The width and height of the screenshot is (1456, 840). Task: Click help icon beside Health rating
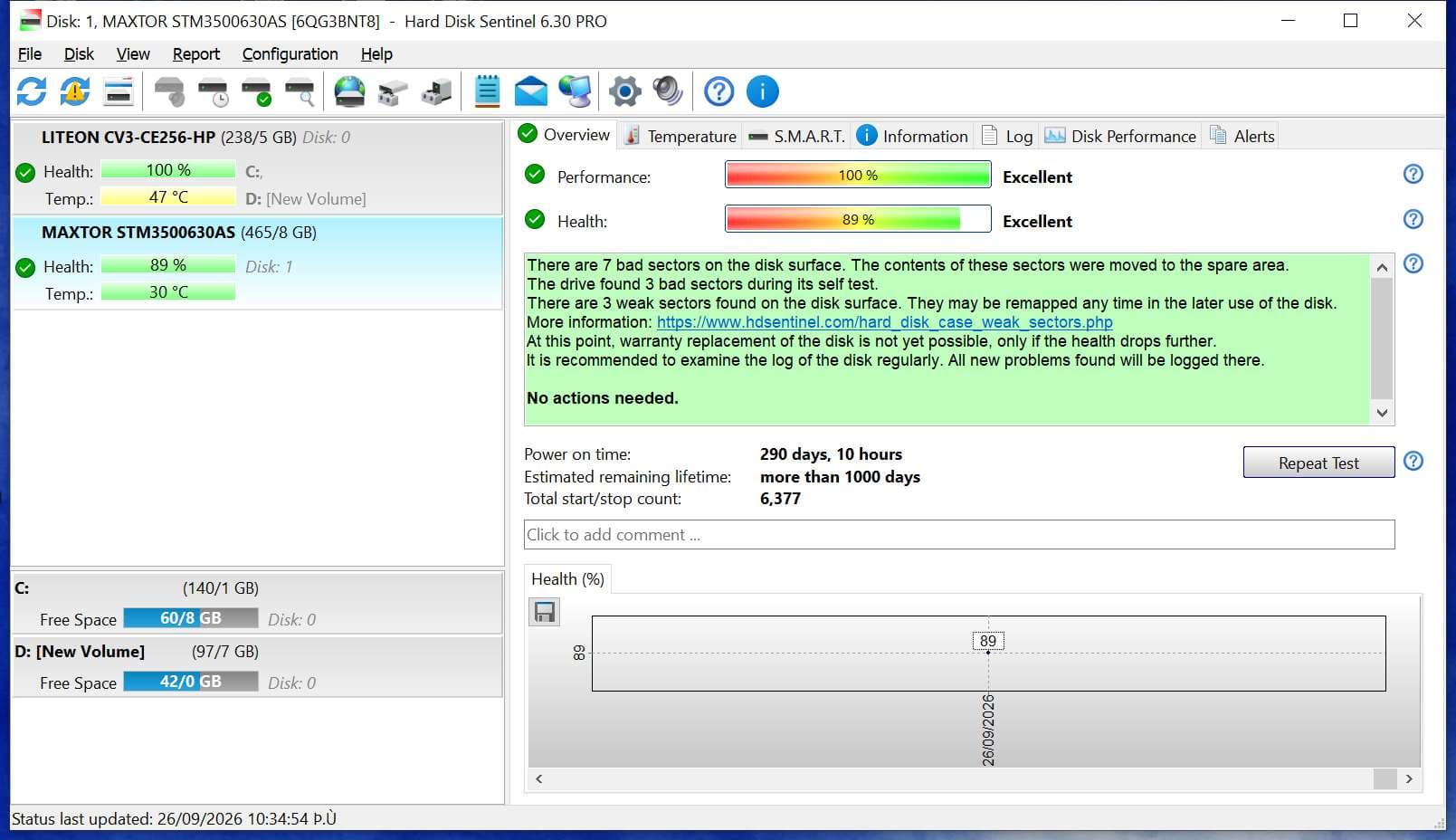(1413, 219)
